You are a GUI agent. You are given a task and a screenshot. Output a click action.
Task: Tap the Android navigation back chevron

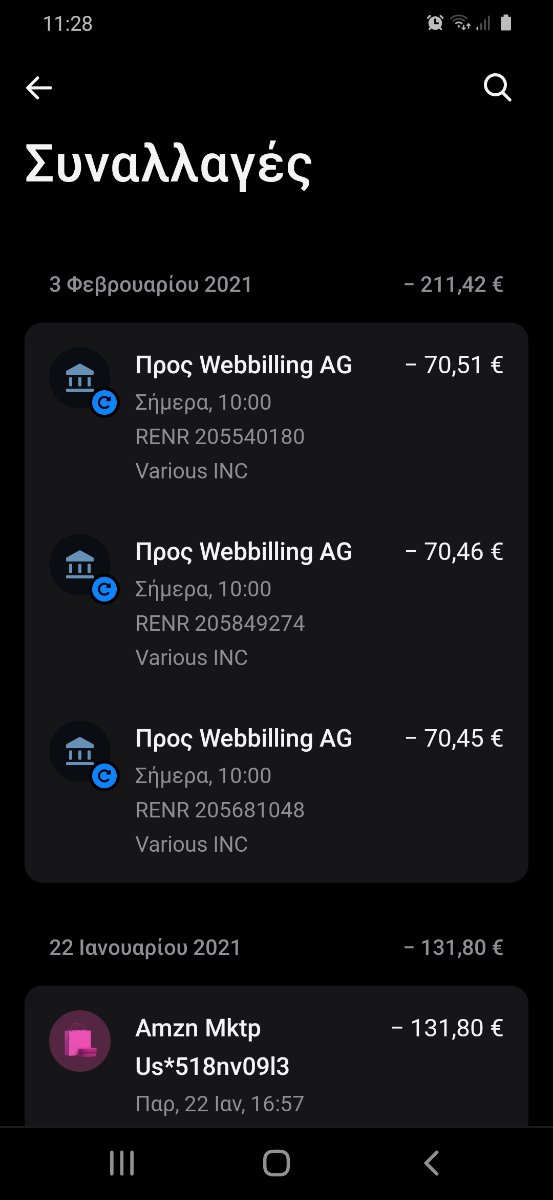pyautogui.click(x=431, y=1162)
